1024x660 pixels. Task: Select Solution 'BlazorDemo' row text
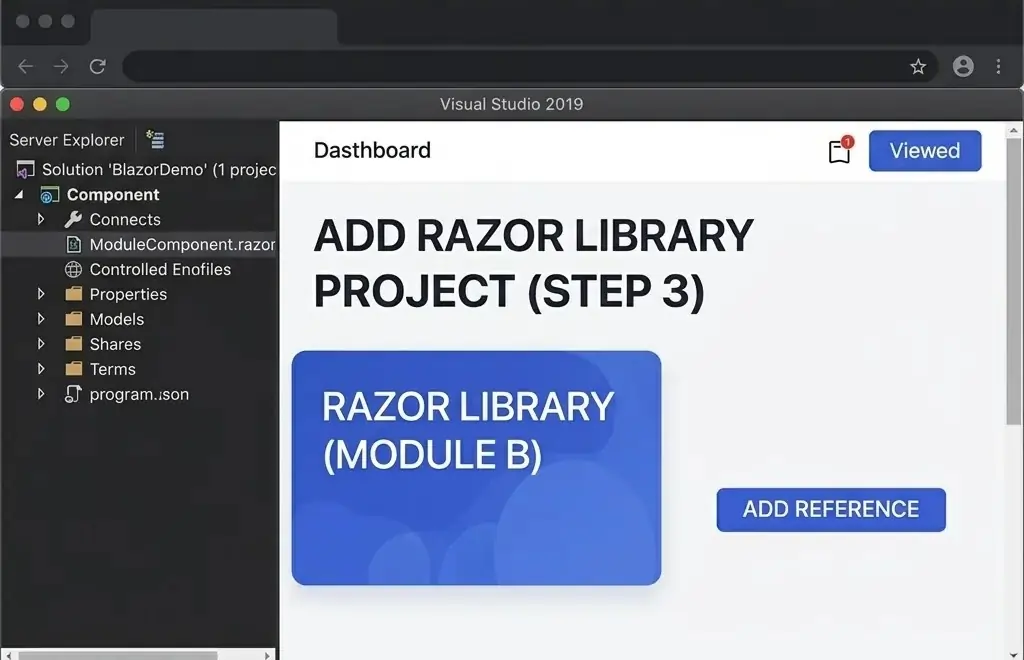click(x=159, y=170)
